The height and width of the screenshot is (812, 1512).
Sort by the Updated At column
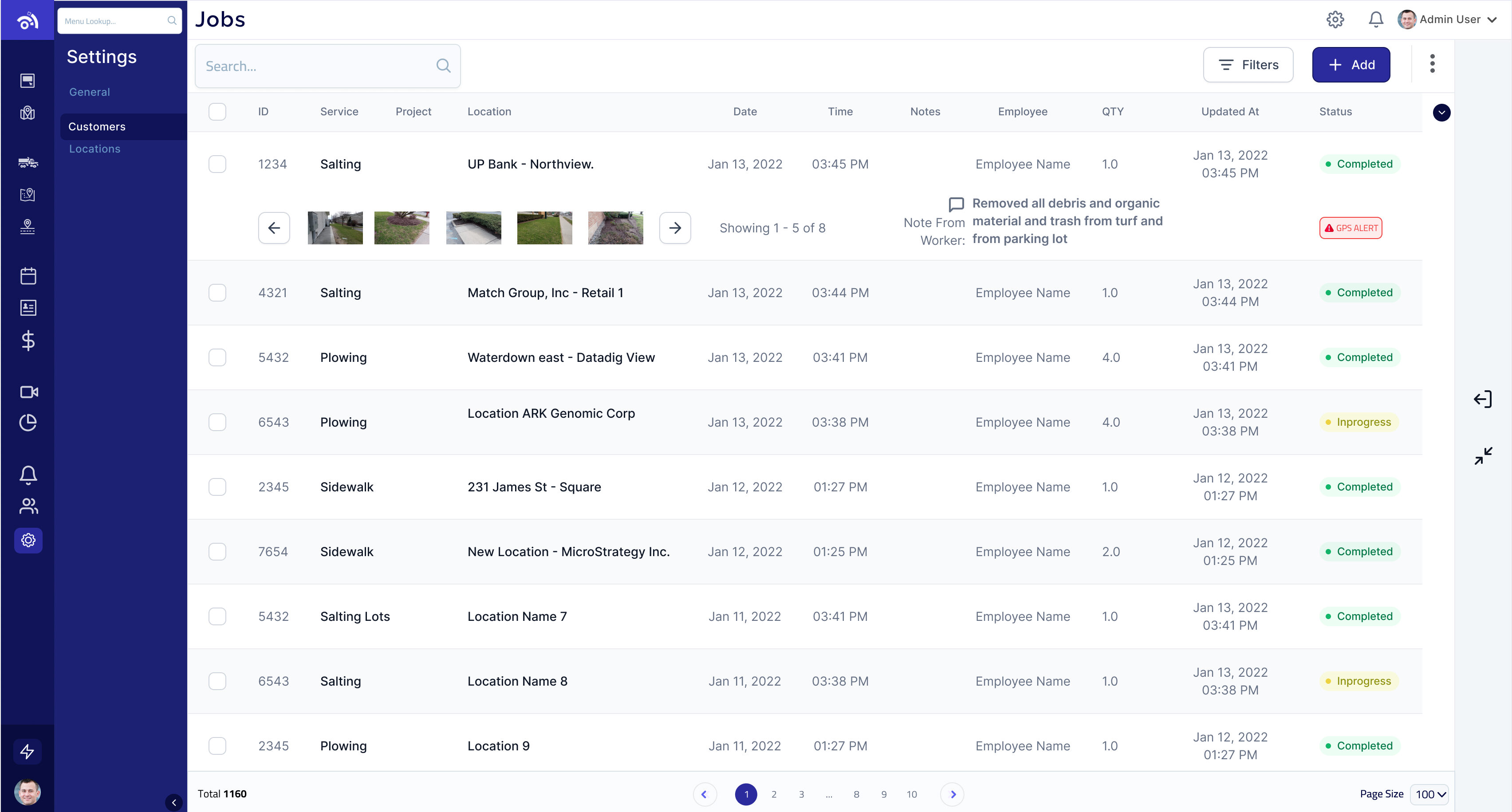tap(1230, 111)
